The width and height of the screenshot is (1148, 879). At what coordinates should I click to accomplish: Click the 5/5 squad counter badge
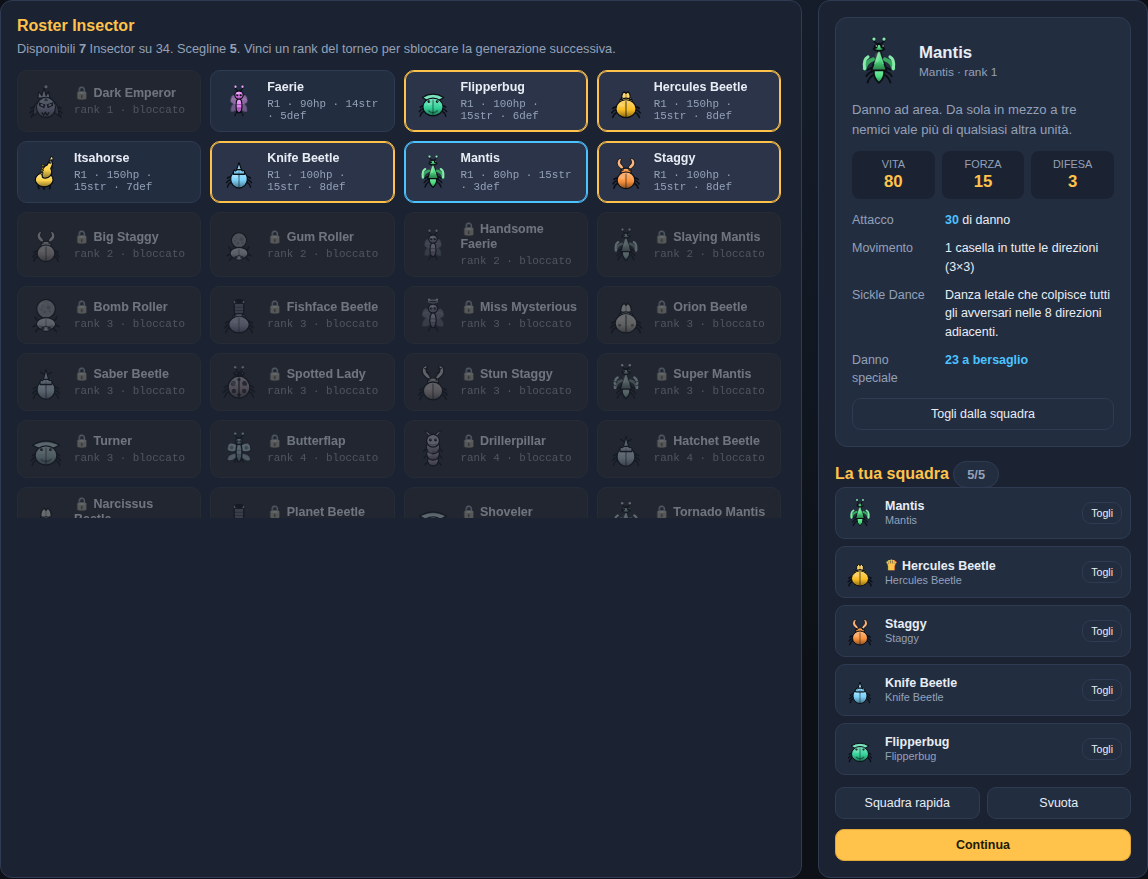pos(976,474)
